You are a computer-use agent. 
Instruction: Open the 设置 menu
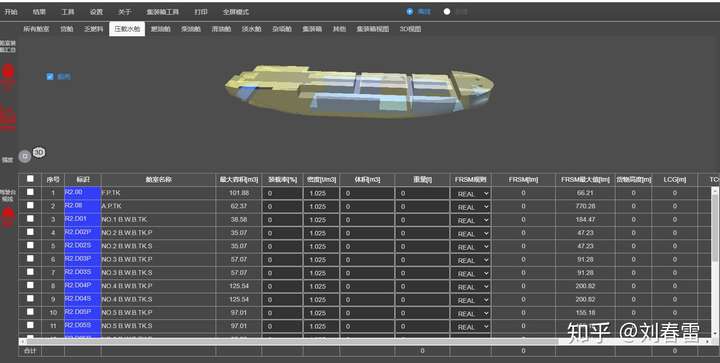coord(96,12)
